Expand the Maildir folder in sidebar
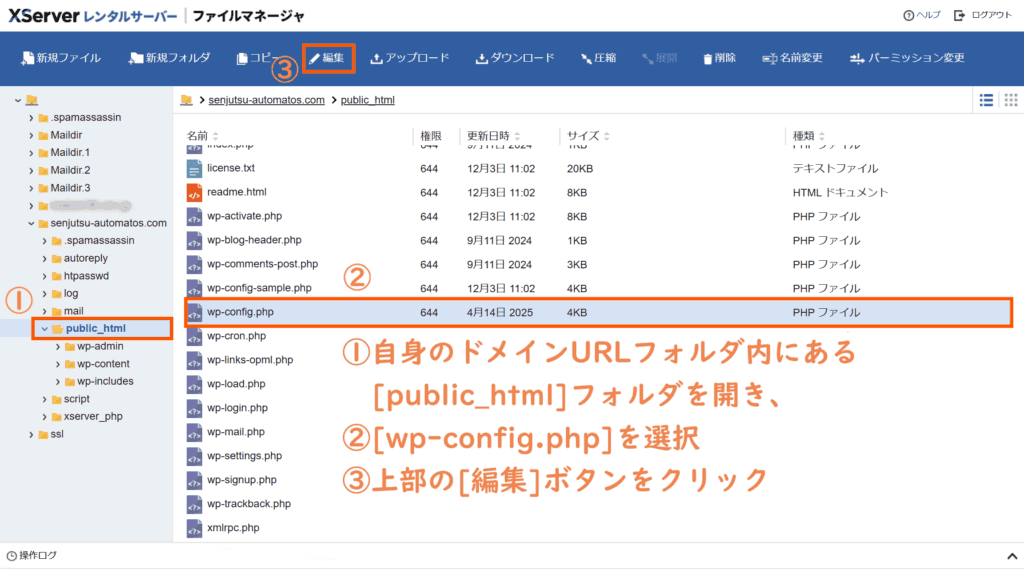Viewport: 1024px width, 569px height. point(31,135)
